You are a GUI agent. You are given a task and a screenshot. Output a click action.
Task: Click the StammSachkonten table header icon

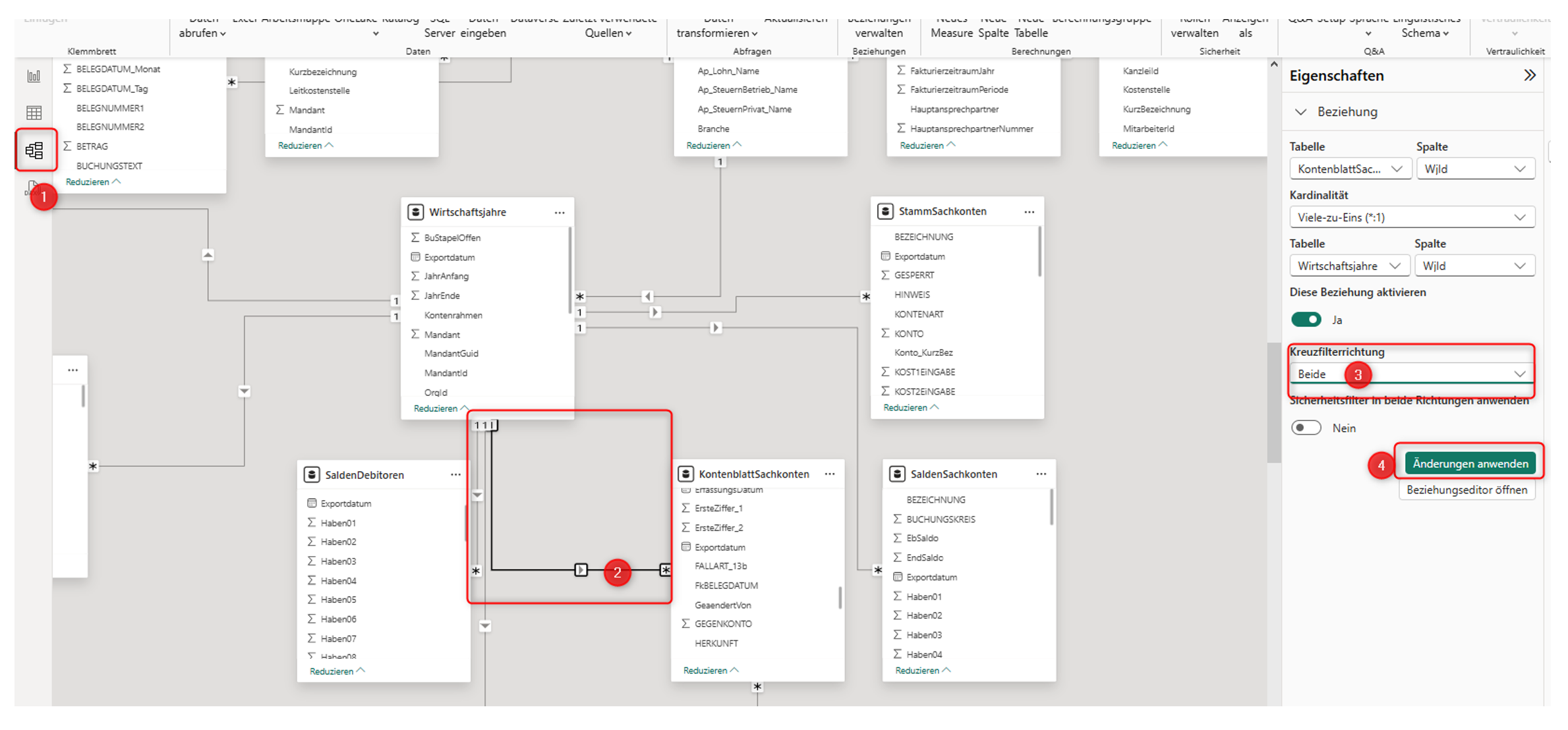(x=885, y=211)
